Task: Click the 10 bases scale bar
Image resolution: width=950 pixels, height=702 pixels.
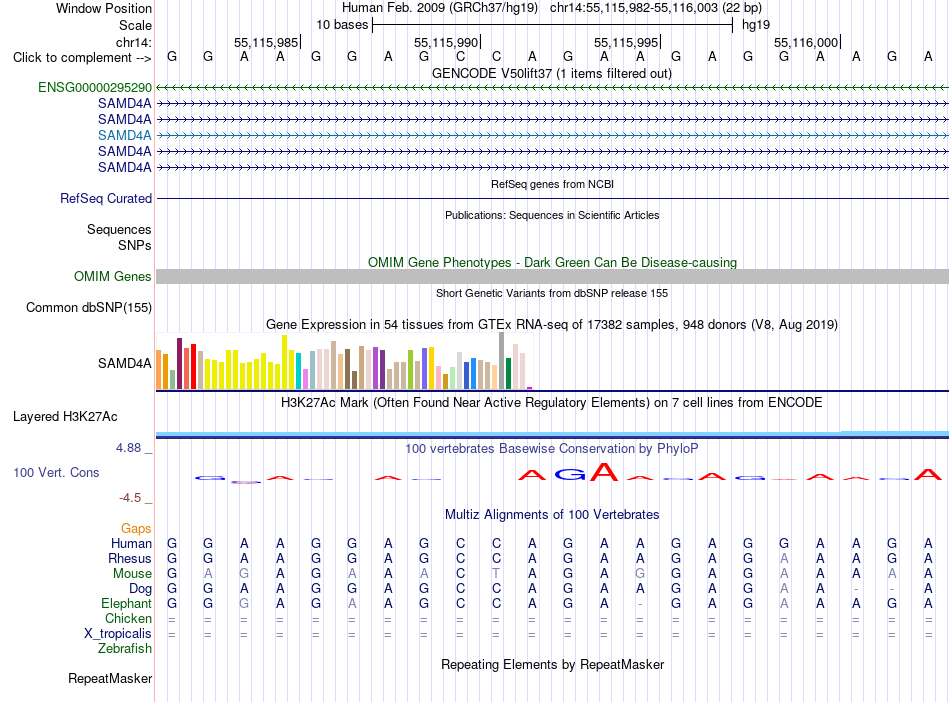Action: click(x=553, y=25)
